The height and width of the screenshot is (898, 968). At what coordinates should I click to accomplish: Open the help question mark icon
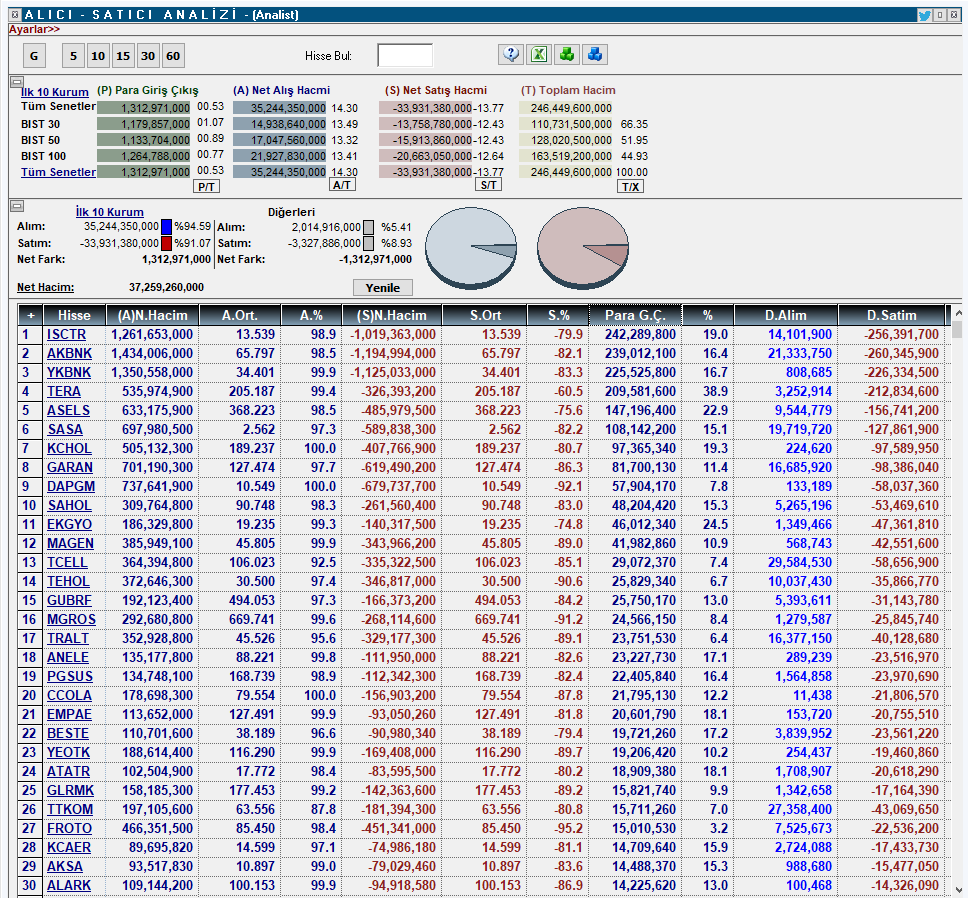pyautogui.click(x=511, y=55)
